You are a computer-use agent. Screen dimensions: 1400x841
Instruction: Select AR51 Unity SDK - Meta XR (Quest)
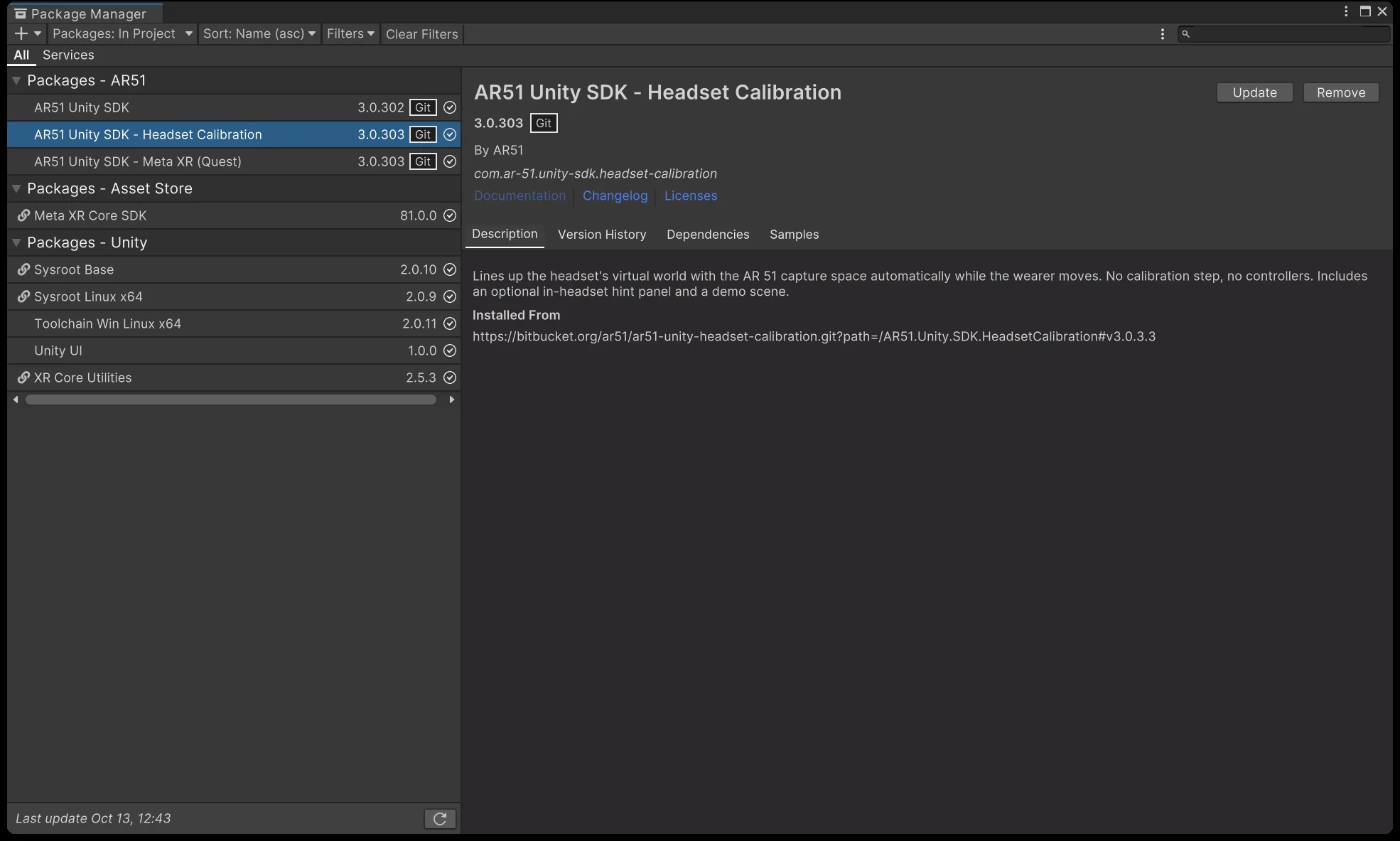click(x=234, y=161)
